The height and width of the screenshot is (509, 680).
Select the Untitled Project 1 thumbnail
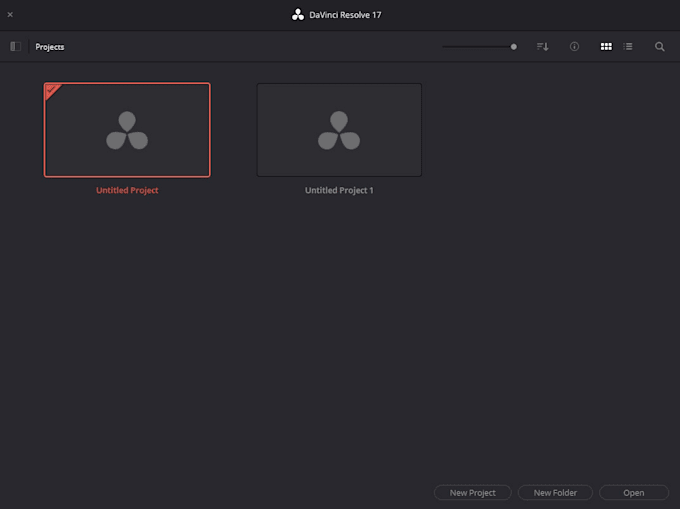point(339,130)
